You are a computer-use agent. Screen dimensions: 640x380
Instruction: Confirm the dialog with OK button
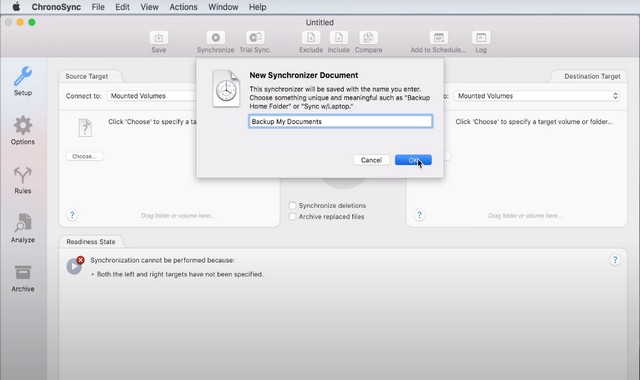(x=413, y=160)
